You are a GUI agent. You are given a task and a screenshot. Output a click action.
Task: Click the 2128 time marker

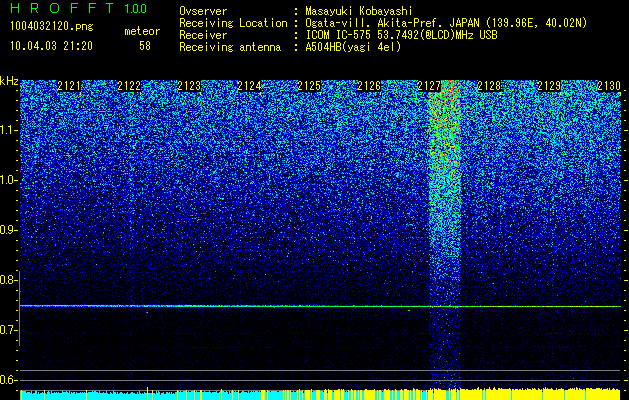[489, 86]
